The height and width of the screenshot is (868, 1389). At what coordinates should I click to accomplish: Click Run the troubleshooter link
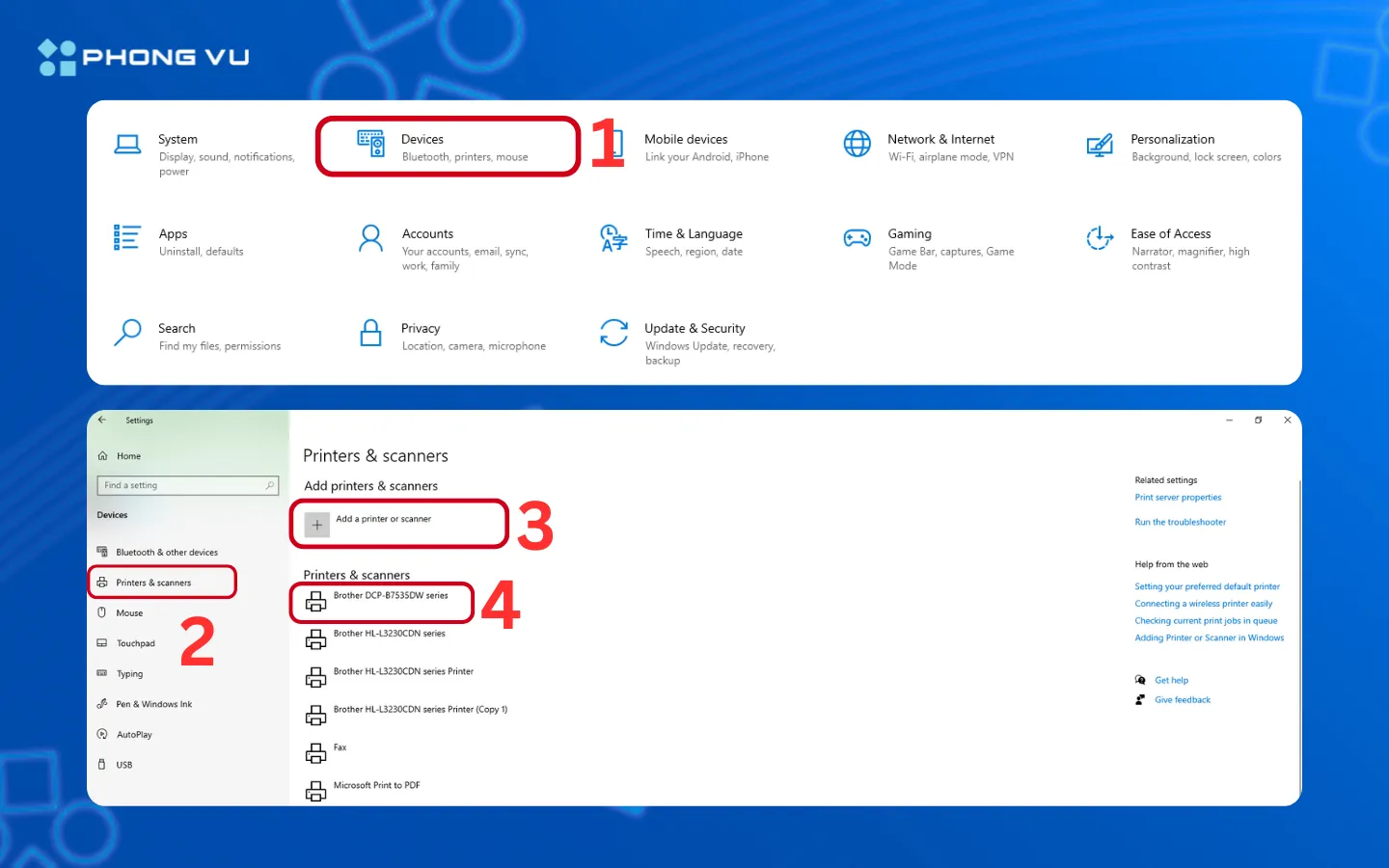pos(1180,521)
